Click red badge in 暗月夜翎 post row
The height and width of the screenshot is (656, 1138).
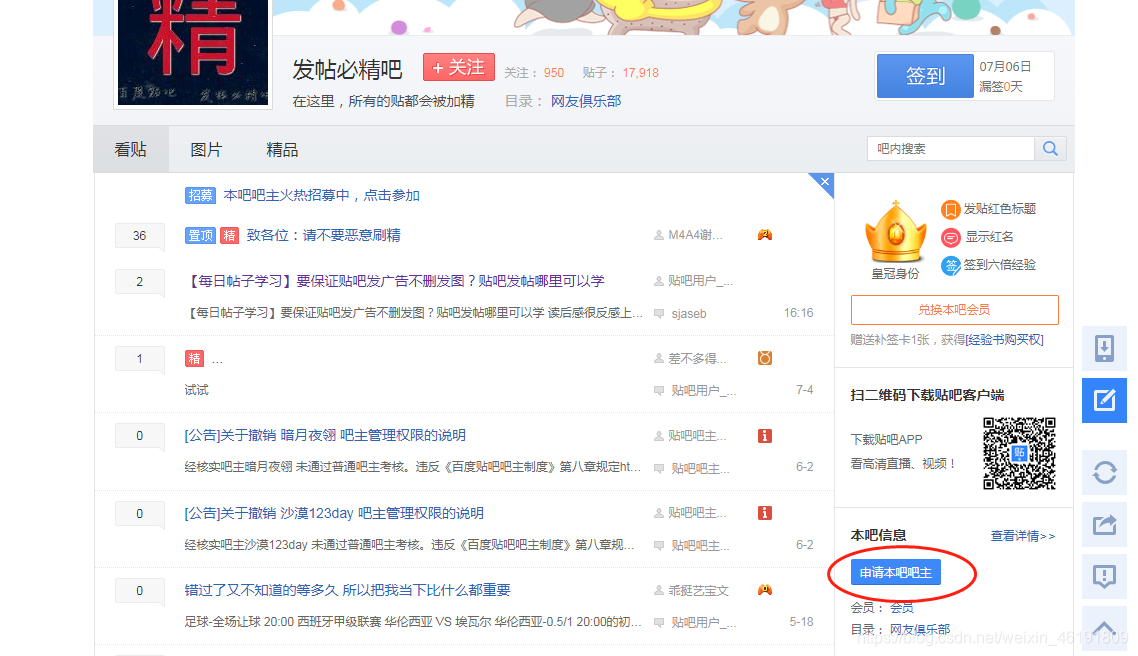tap(764, 435)
